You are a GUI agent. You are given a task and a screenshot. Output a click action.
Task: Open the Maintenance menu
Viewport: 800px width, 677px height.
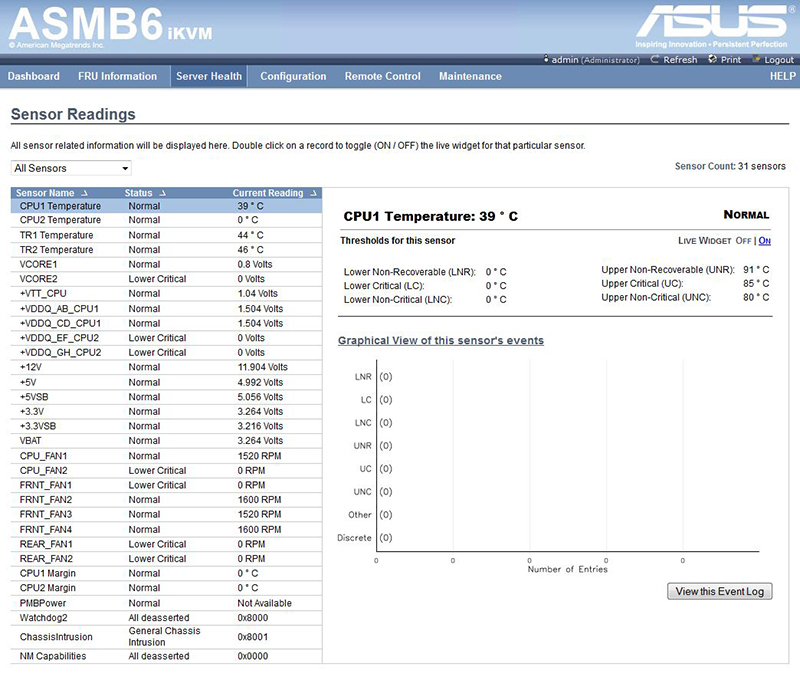click(470, 76)
